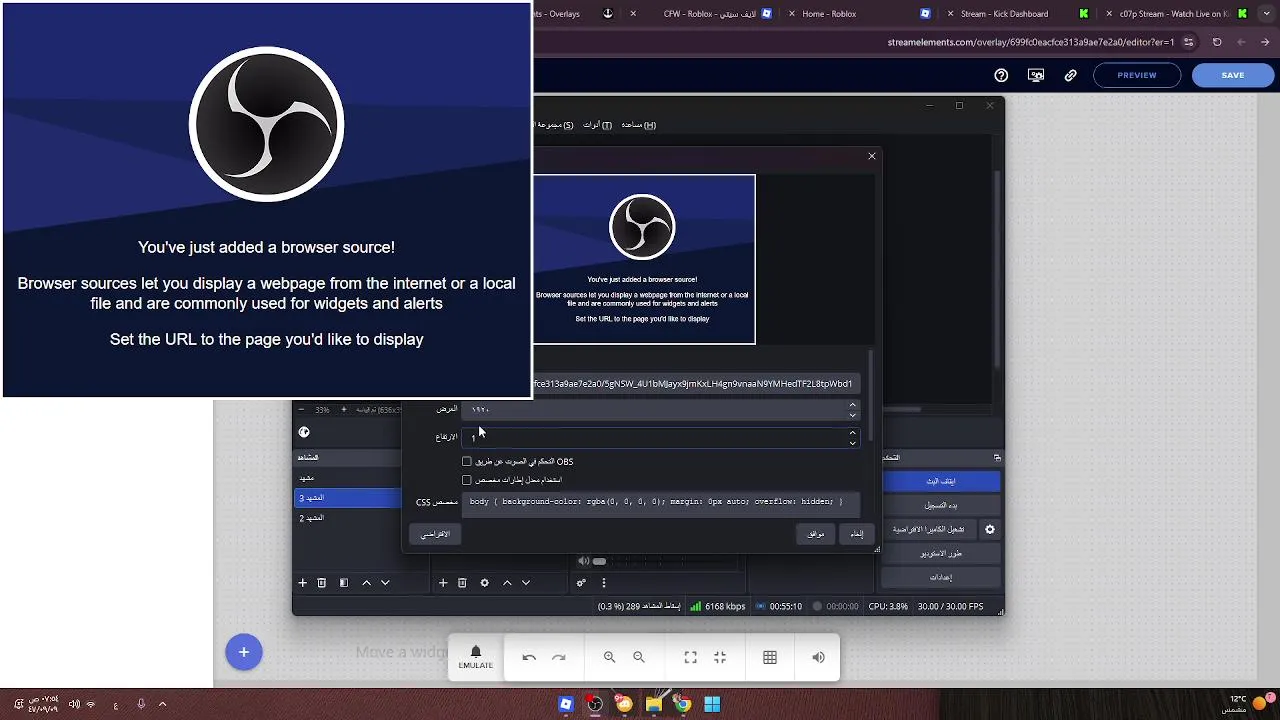Screen dimensions: 1280x720
Task: Delete selected scene with trash icon
Action: 322,583
